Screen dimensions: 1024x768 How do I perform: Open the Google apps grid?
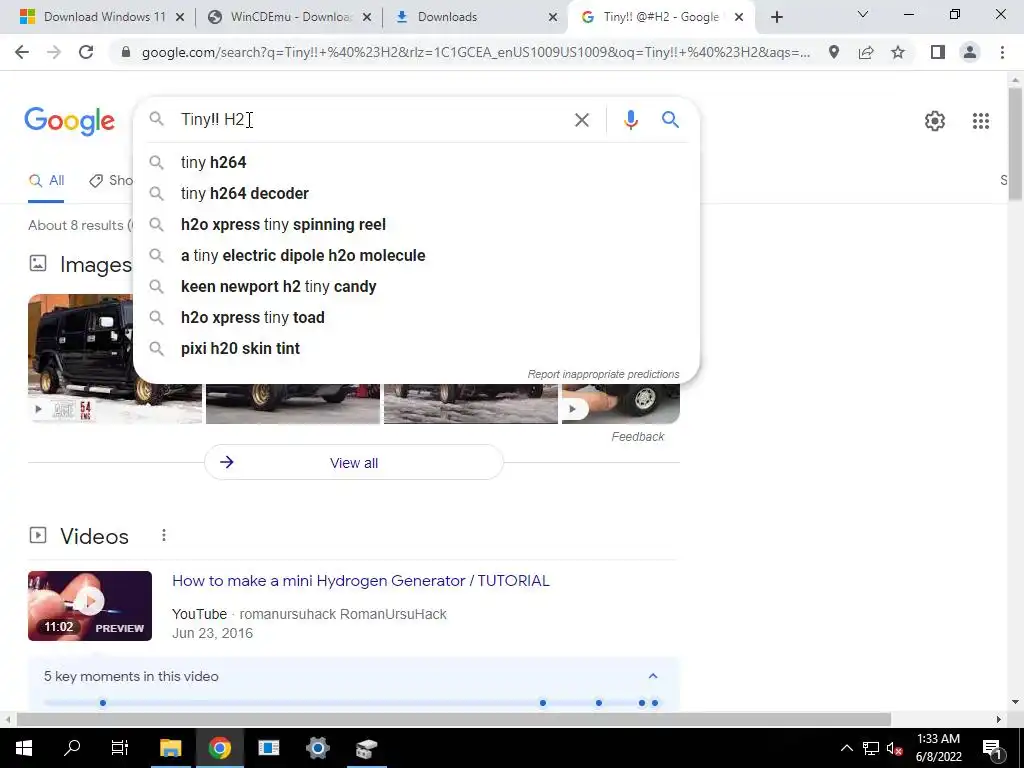click(x=980, y=121)
